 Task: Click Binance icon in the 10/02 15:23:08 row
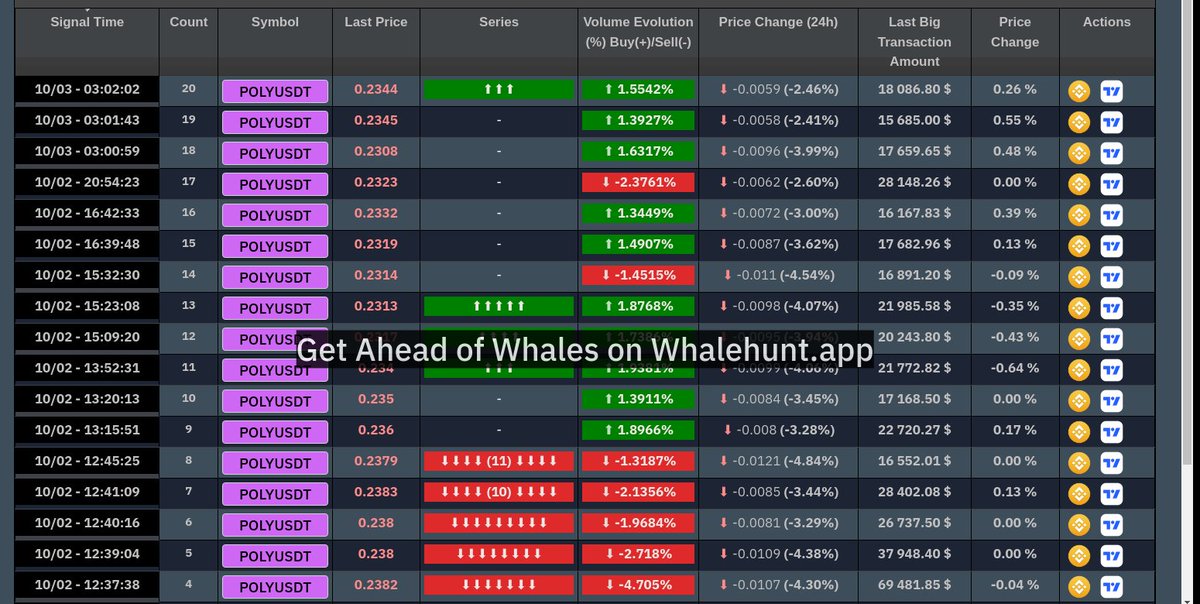click(1079, 308)
